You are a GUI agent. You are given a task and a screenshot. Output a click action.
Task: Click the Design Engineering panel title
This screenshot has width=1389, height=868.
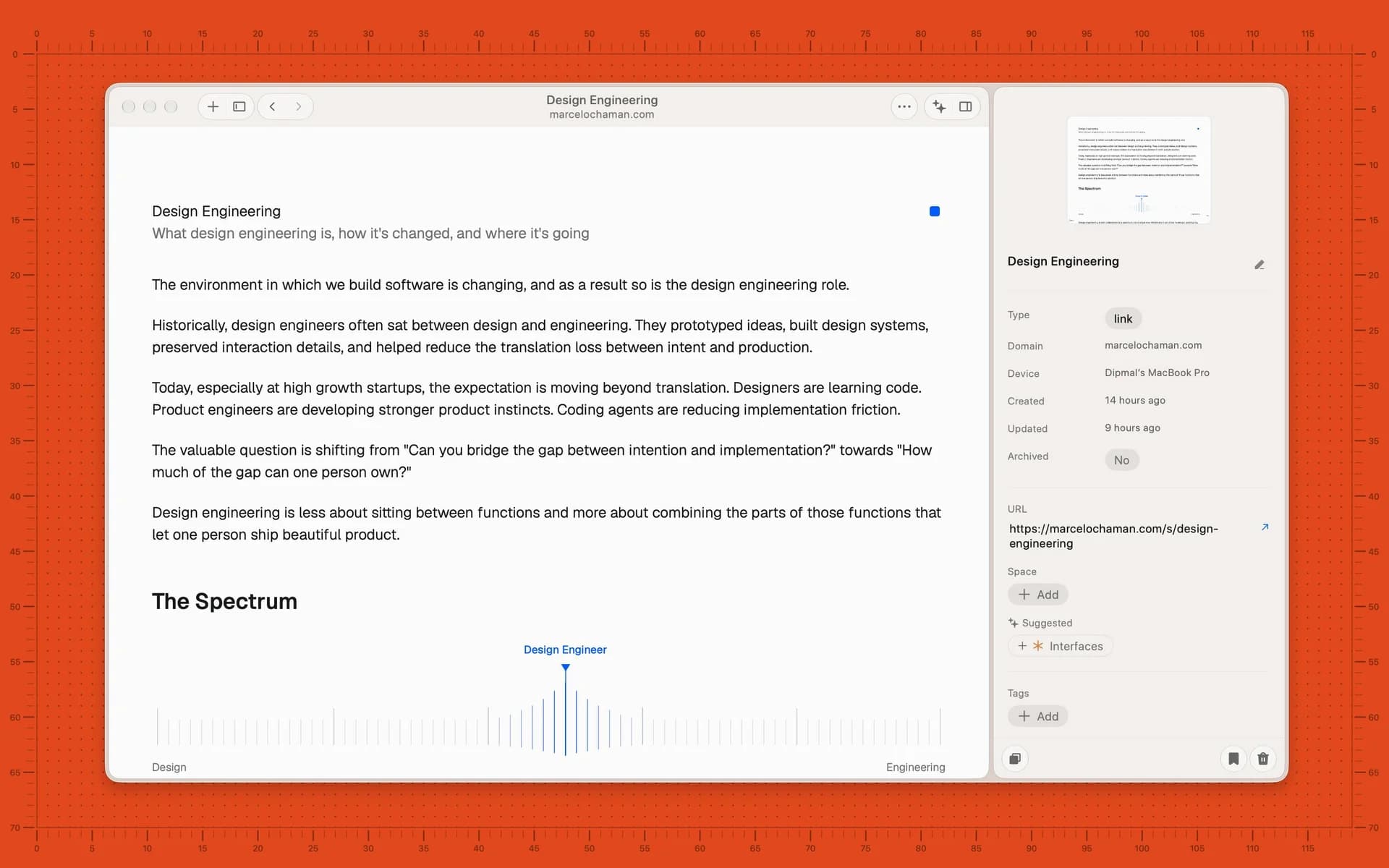pyautogui.click(x=1063, y=261)
